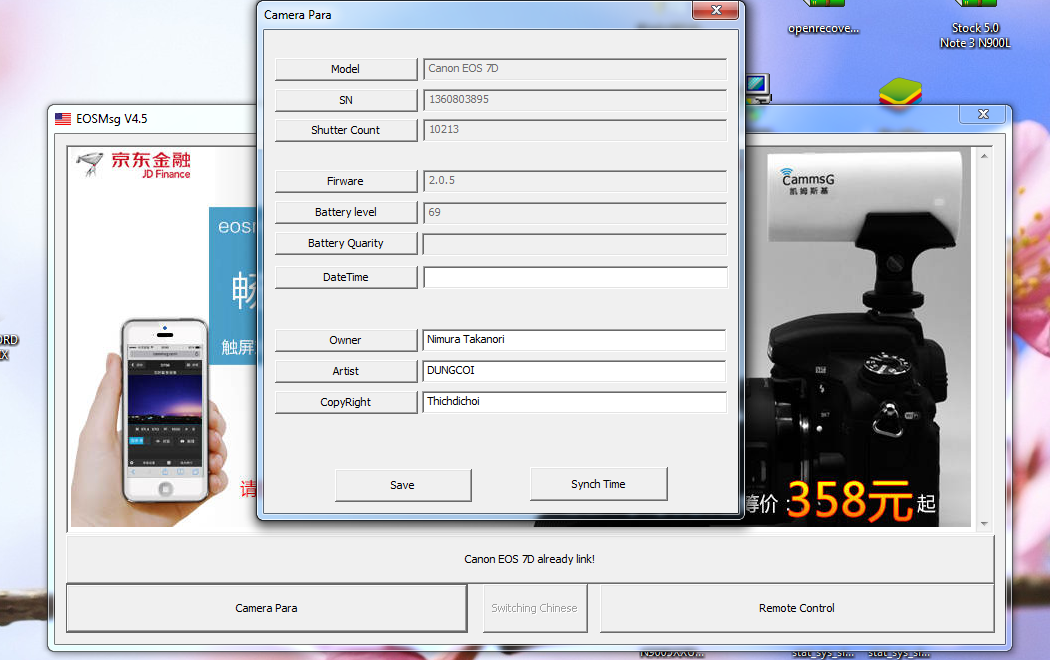Close the Camera Para dialog
The width and height of the screenshot is (1050, 660).
[x=715, y=10]
